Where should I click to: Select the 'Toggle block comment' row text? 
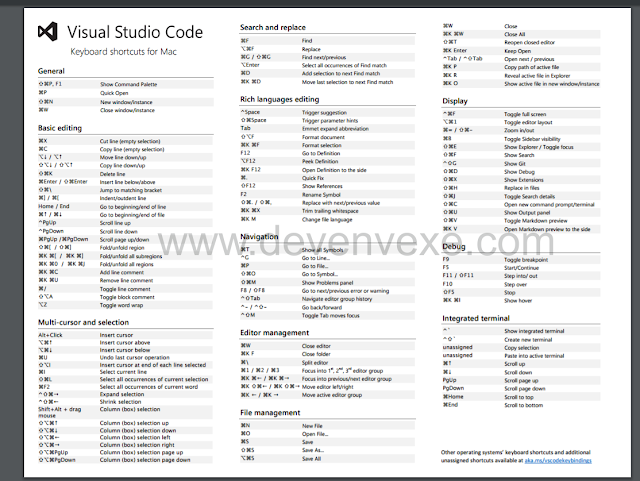[127, 297]
